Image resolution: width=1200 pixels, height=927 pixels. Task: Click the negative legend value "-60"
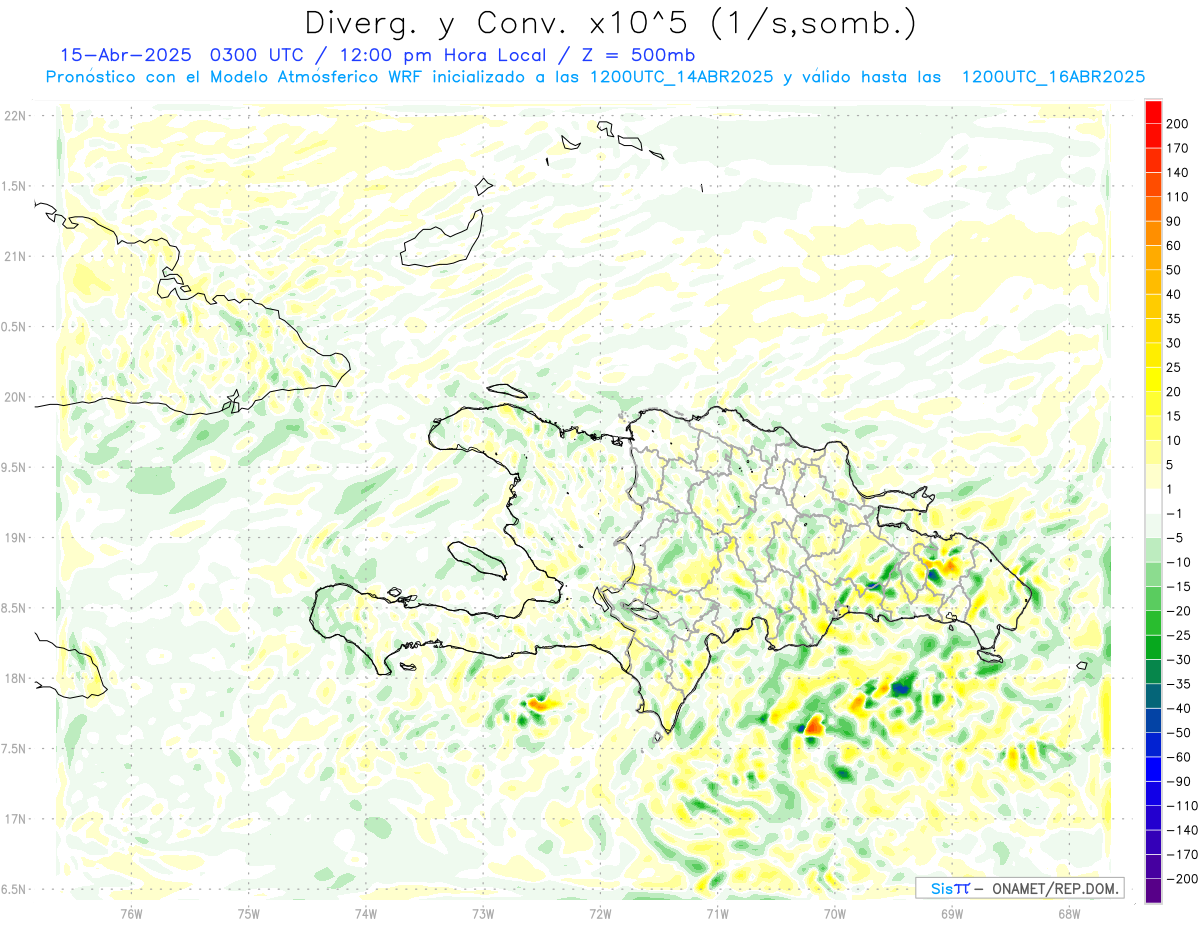[1178, 757]
